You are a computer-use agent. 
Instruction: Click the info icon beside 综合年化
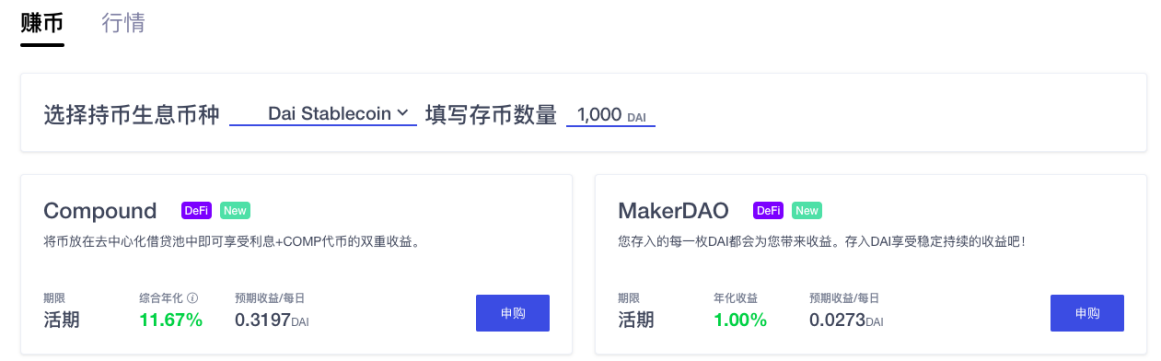(x=193, y=298)
